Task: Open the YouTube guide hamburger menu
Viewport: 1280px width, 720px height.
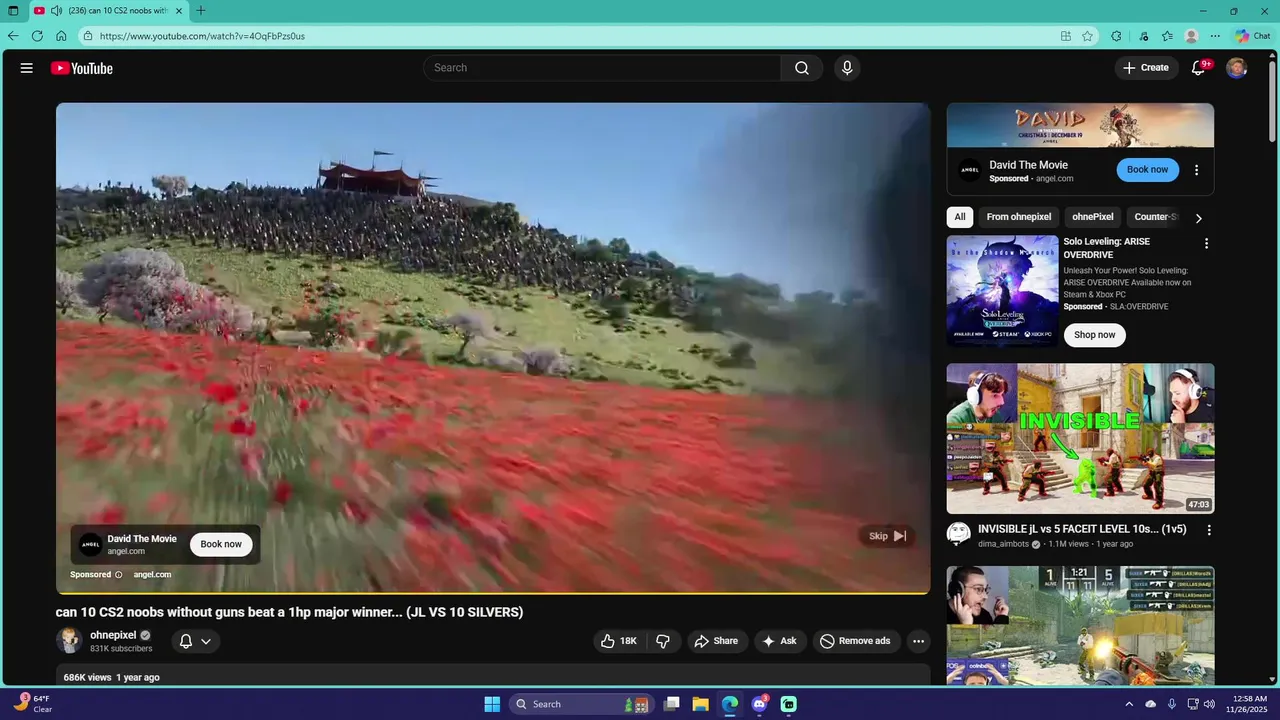Action: pyautogui.click(x=27, y=68)
